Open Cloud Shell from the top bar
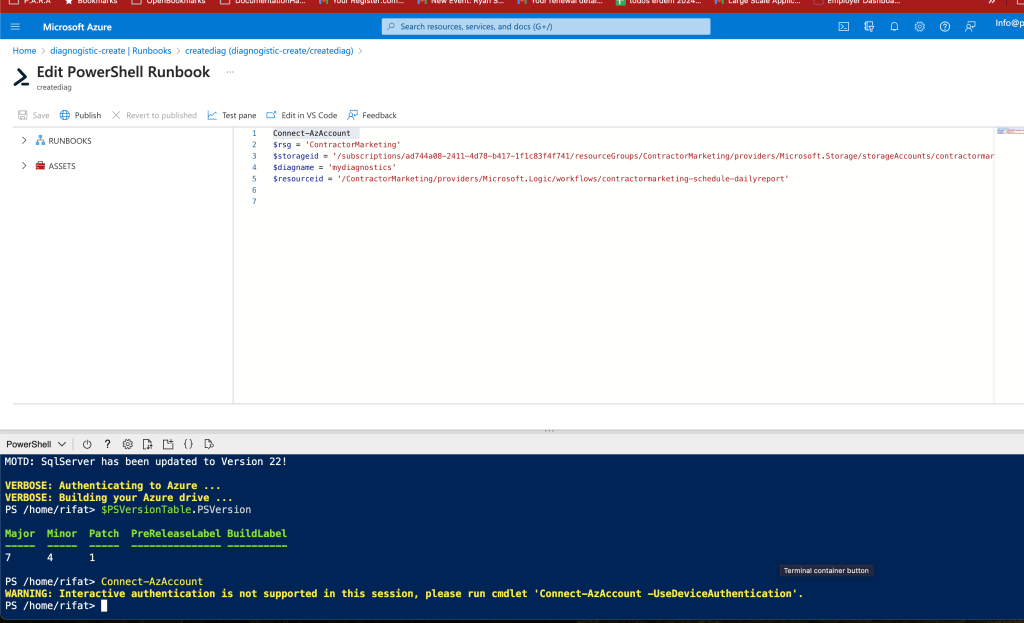Image resolution: width=1024 pixels, height=623 pixels. pyautogui.click(x=844, y=27)
